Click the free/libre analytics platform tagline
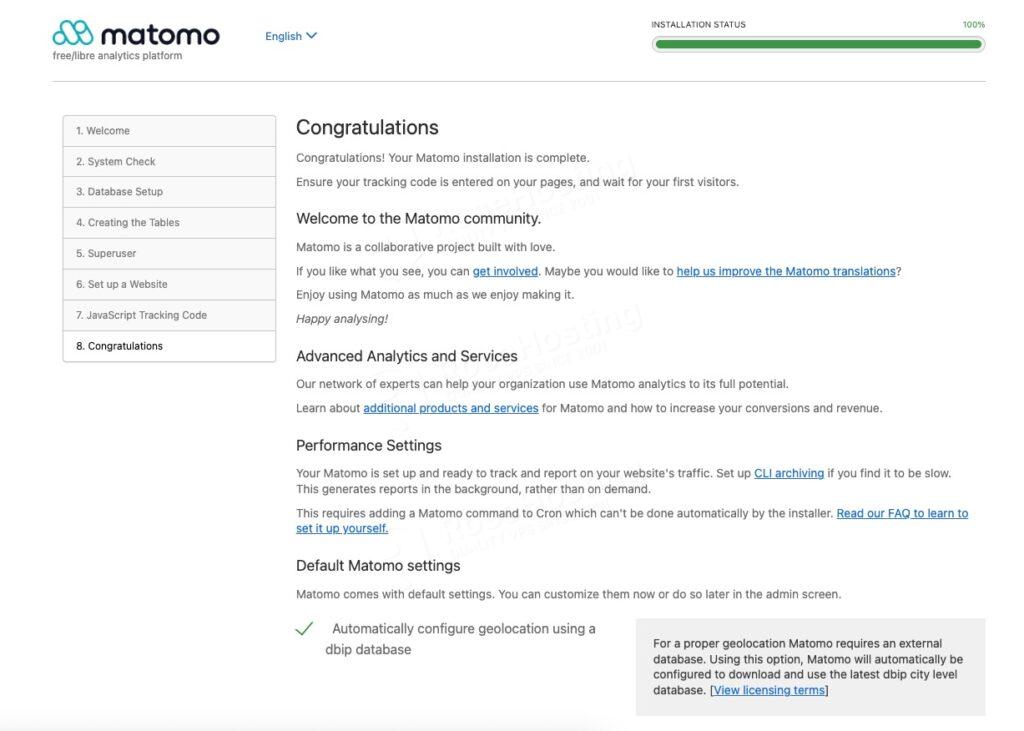This screenshot has height=731, width=1024. click(x=118, y=56)
